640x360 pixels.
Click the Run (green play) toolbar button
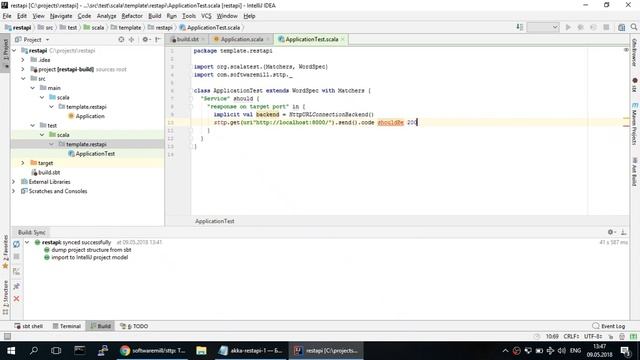pyautogui.click(x=568, y=27)
